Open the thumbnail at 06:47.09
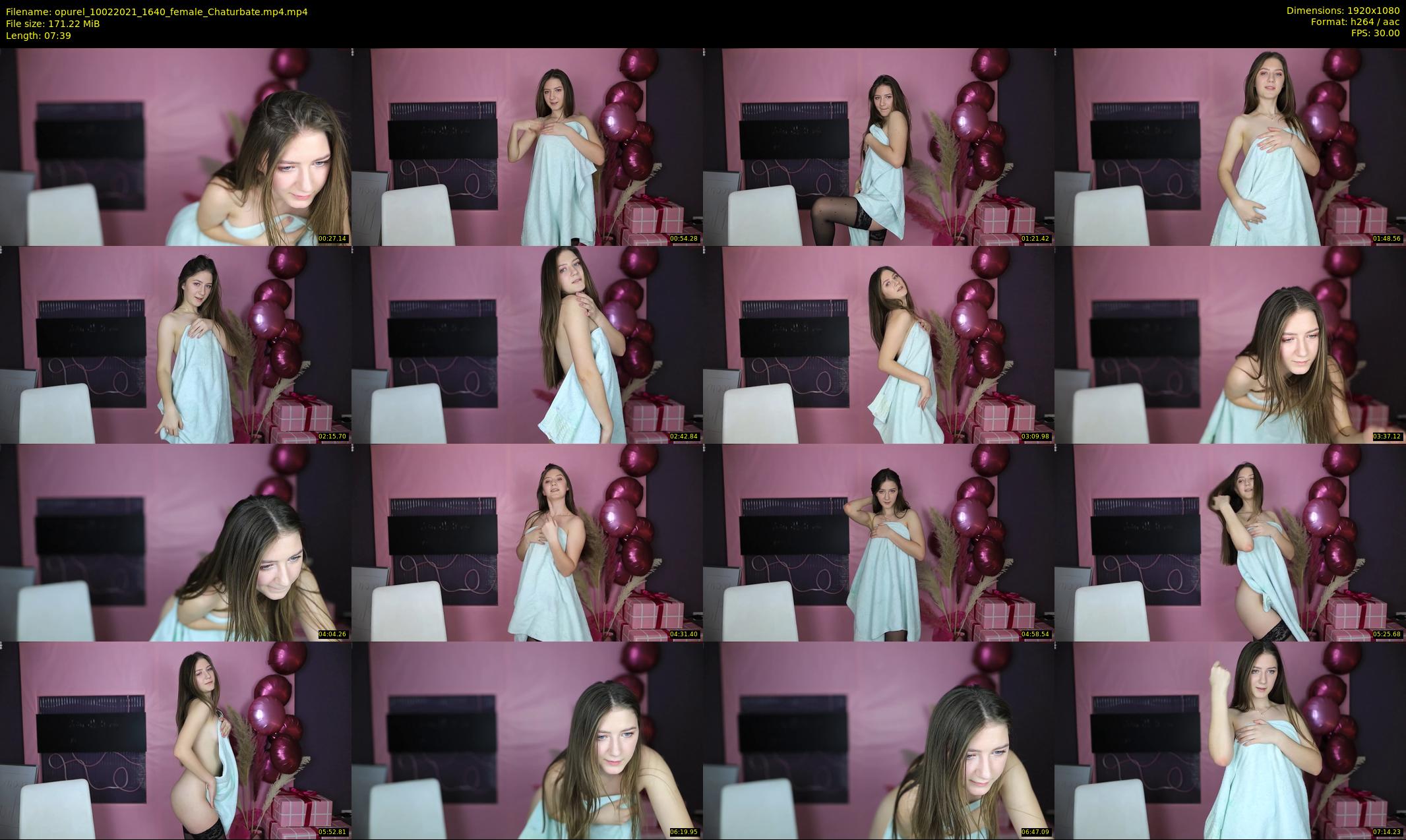Screen dimensions: 1406x840 878,740
